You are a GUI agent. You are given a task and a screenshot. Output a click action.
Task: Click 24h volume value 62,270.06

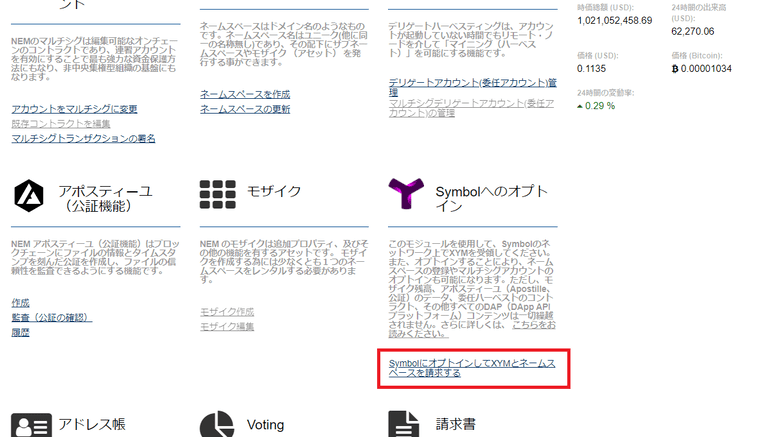[693, 31]
